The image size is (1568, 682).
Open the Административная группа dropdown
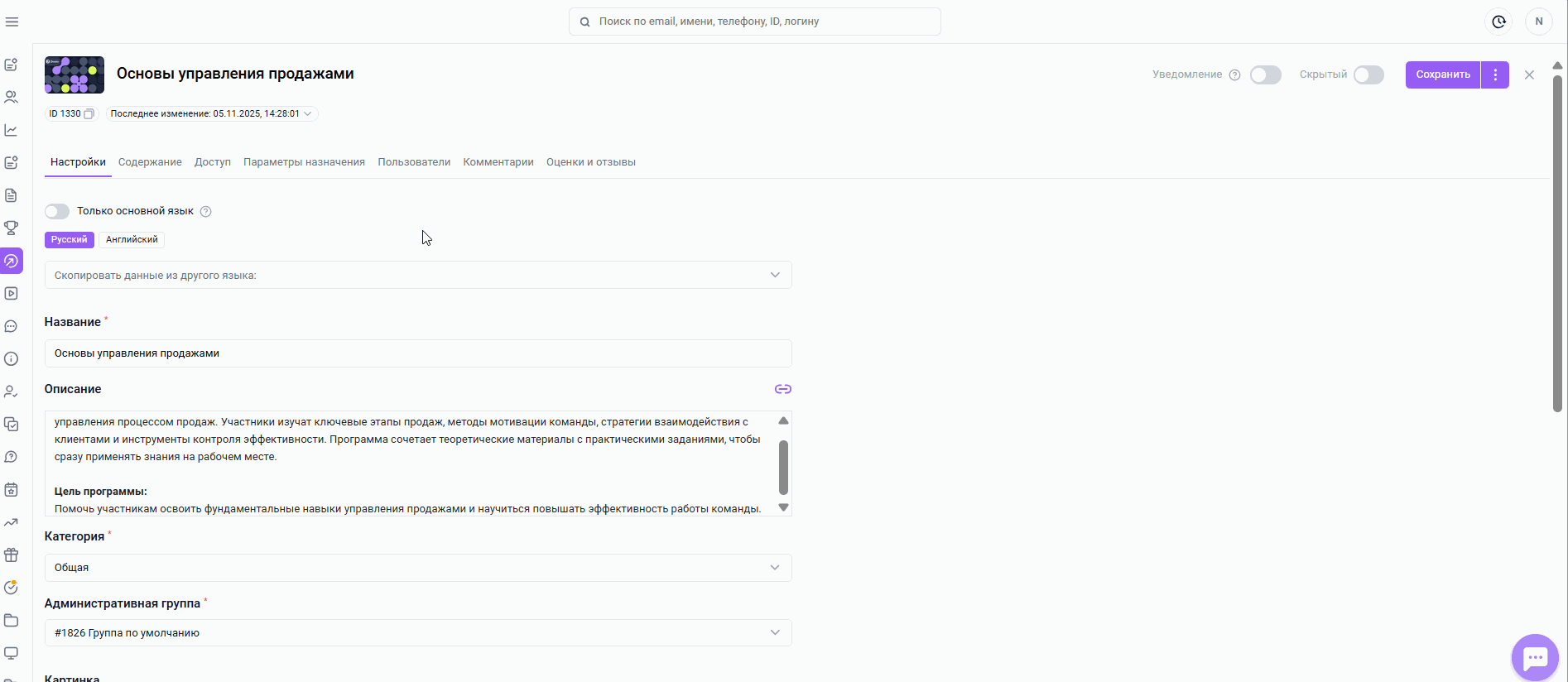click(x=418, y=633)
